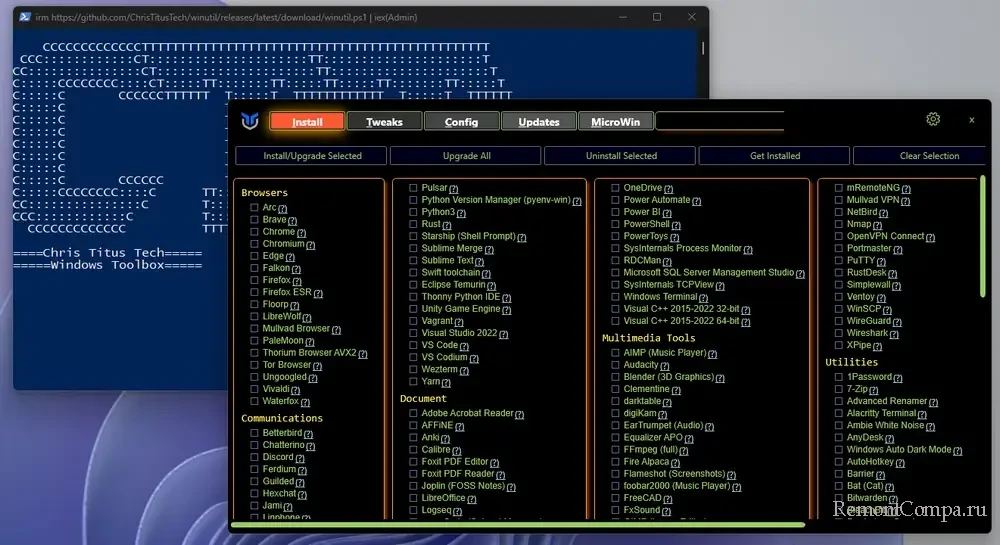
Task: Open the info (?) link next to Calibre
Action: (456, 451)
